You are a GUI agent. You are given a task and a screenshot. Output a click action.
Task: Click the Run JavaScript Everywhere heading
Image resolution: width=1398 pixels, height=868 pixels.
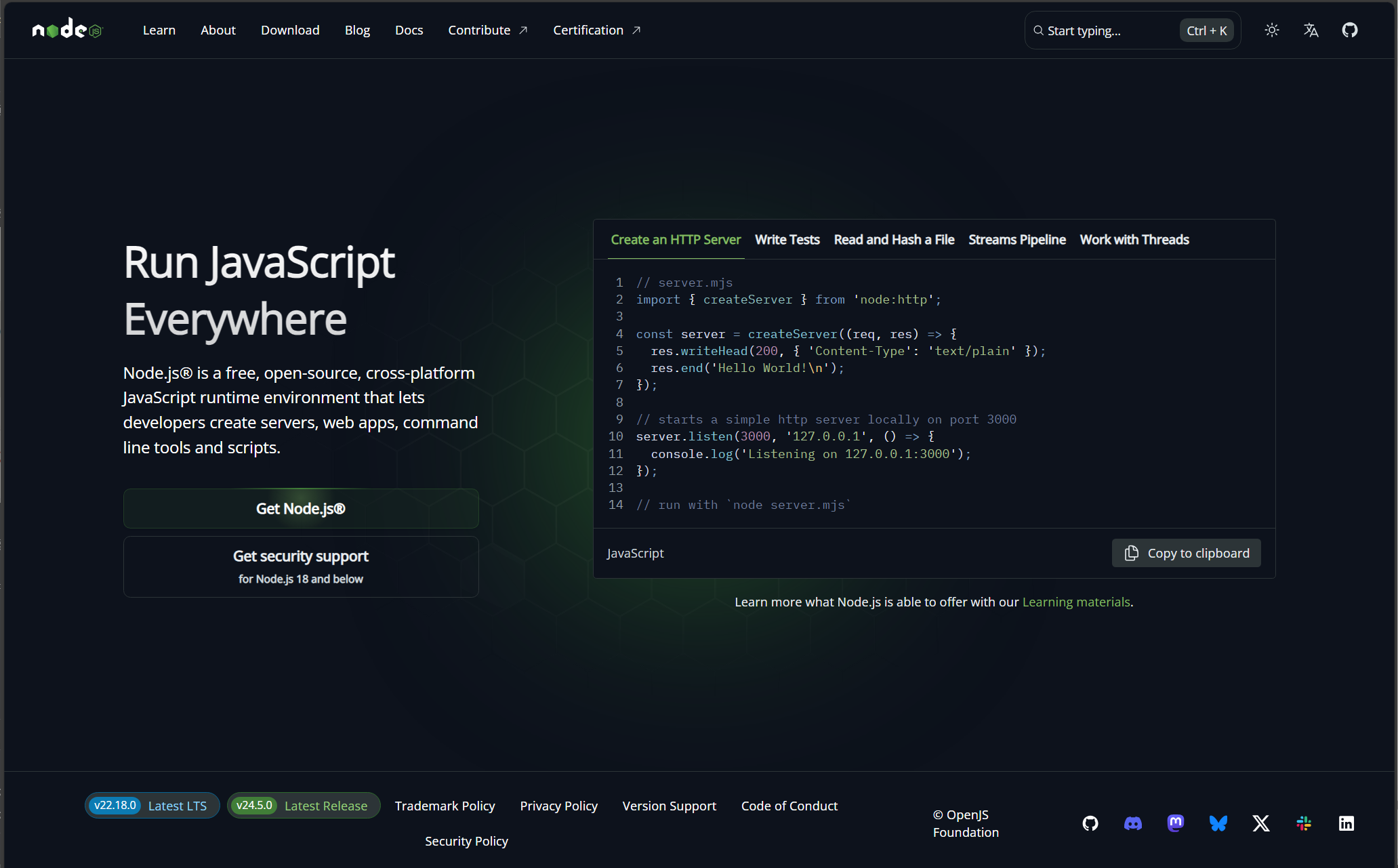coord(258,291)
